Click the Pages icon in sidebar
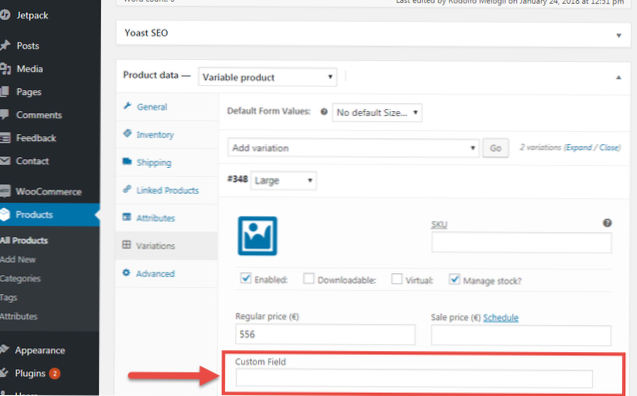637x396 pixels. point(4,91)
